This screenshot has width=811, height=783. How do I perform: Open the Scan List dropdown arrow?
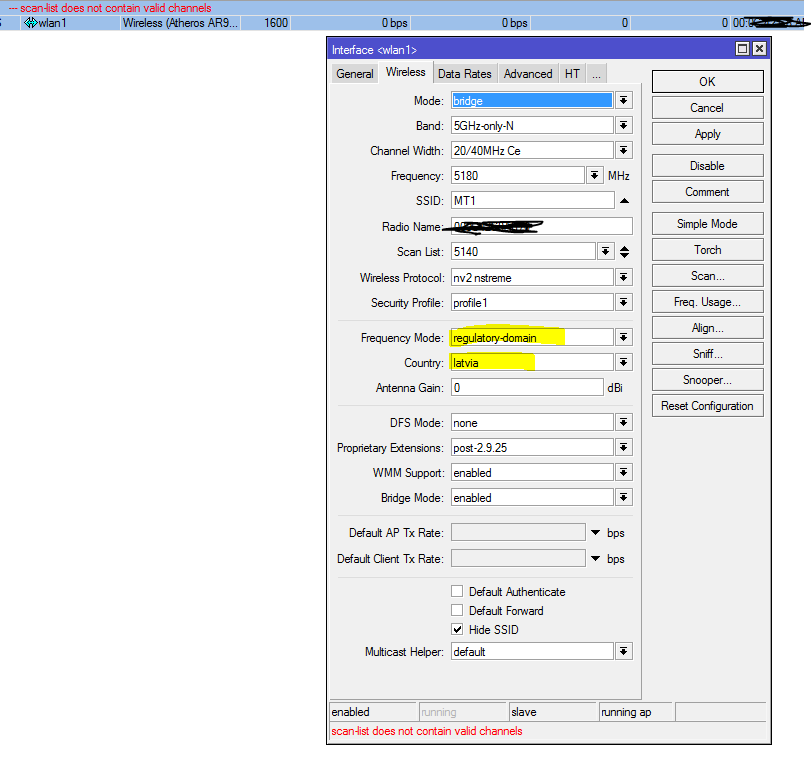[x=605, y=251]
